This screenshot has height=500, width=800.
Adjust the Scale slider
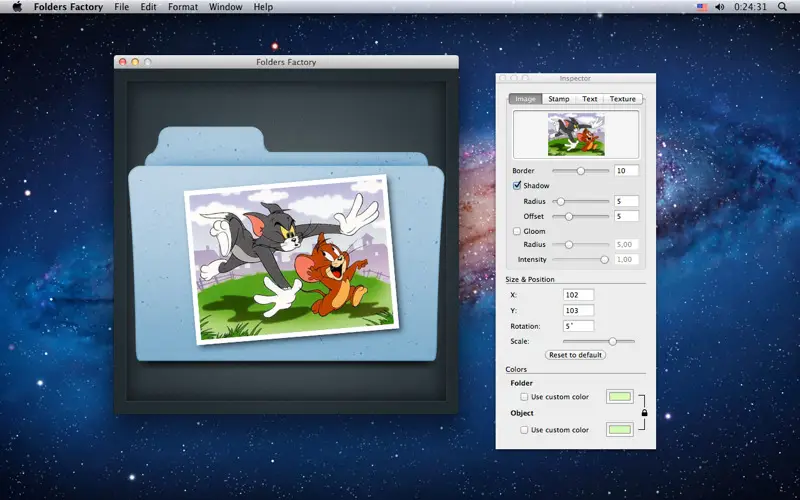pos(599,341)
